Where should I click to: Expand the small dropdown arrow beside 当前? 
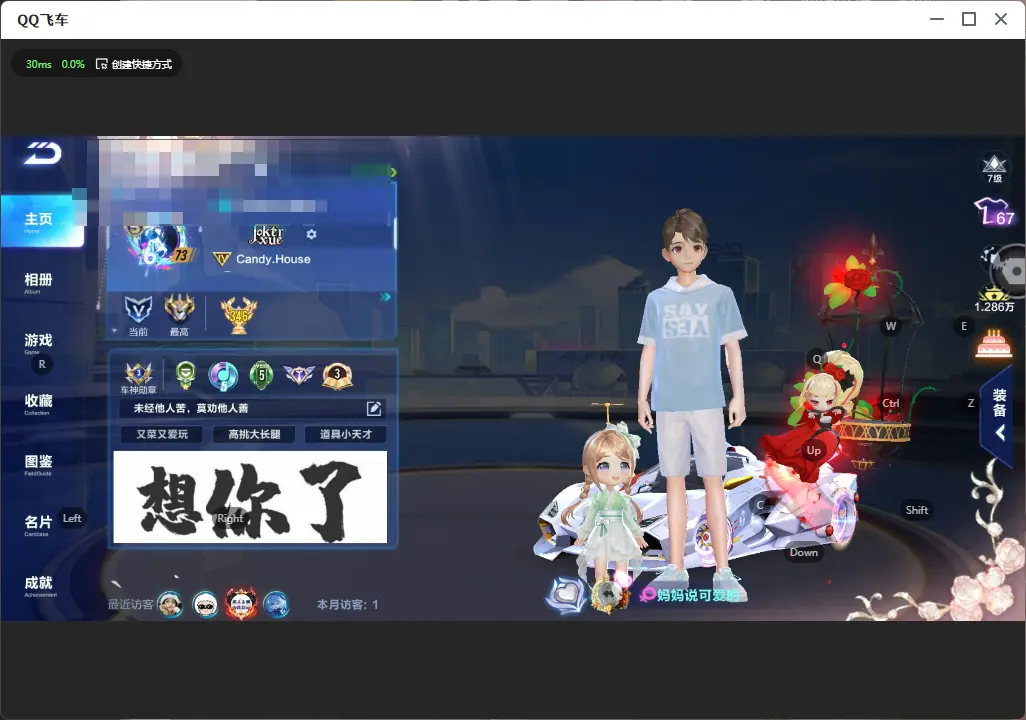115,331
